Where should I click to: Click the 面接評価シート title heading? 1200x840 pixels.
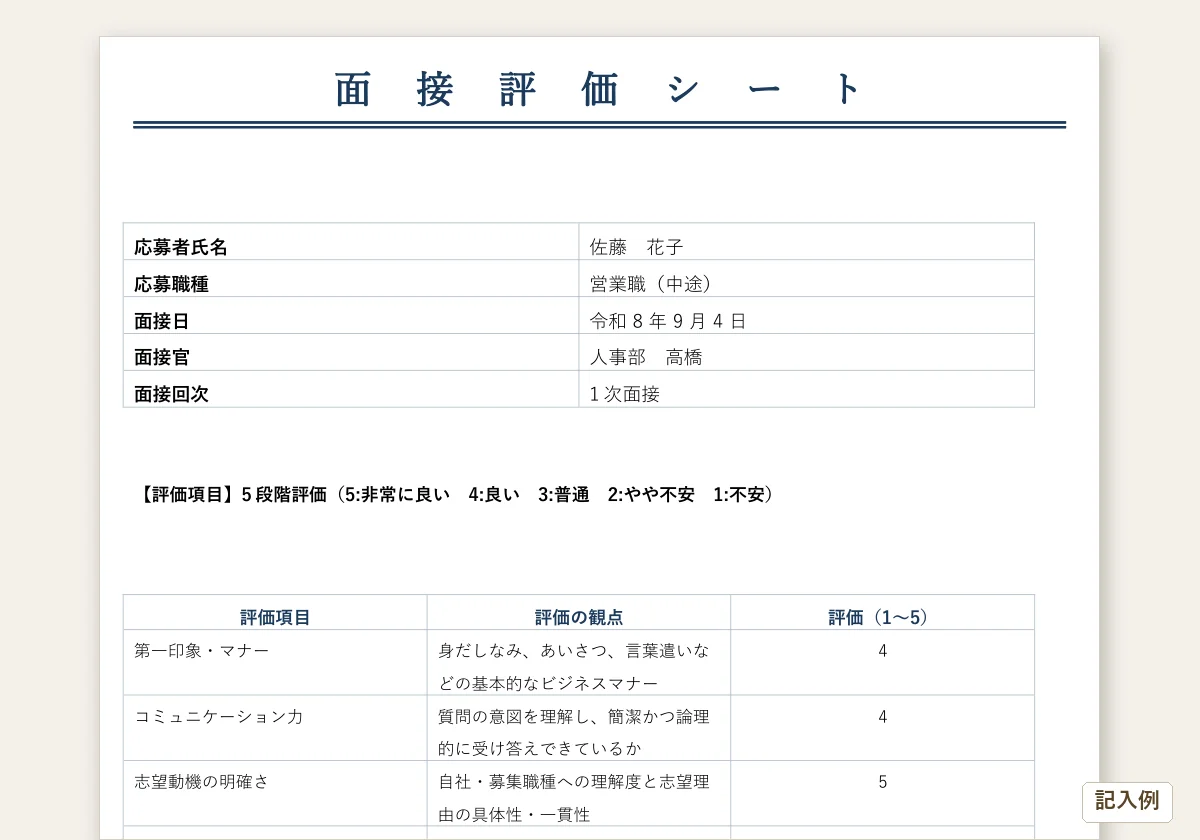(599, 90)
